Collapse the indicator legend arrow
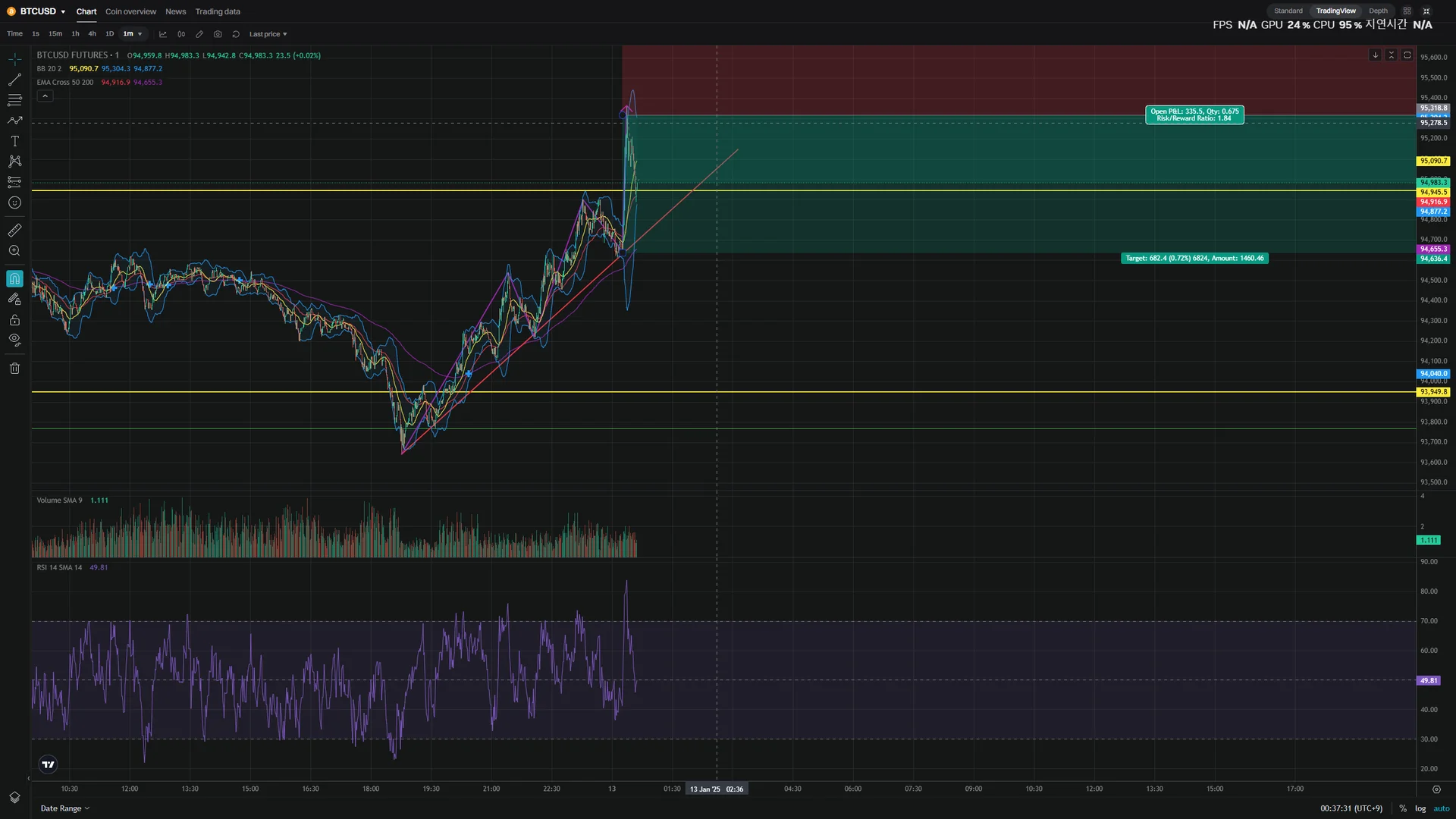Image resolution: width=1456 pixels, height=819 pixels. (45, 96)
